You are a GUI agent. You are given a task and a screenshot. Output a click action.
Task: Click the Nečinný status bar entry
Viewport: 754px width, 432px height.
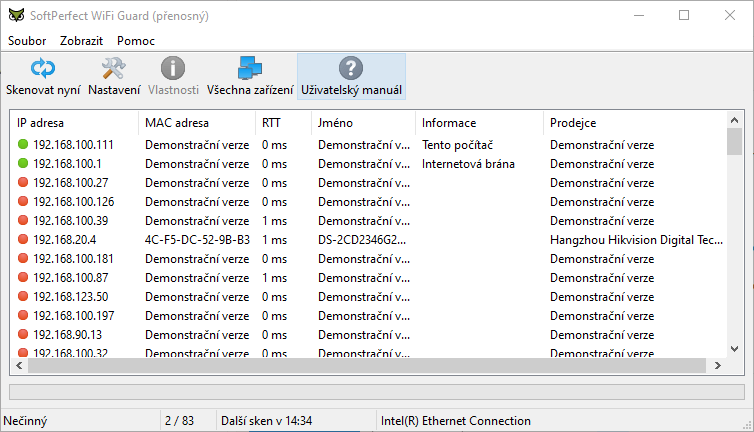tap(25, 421)
